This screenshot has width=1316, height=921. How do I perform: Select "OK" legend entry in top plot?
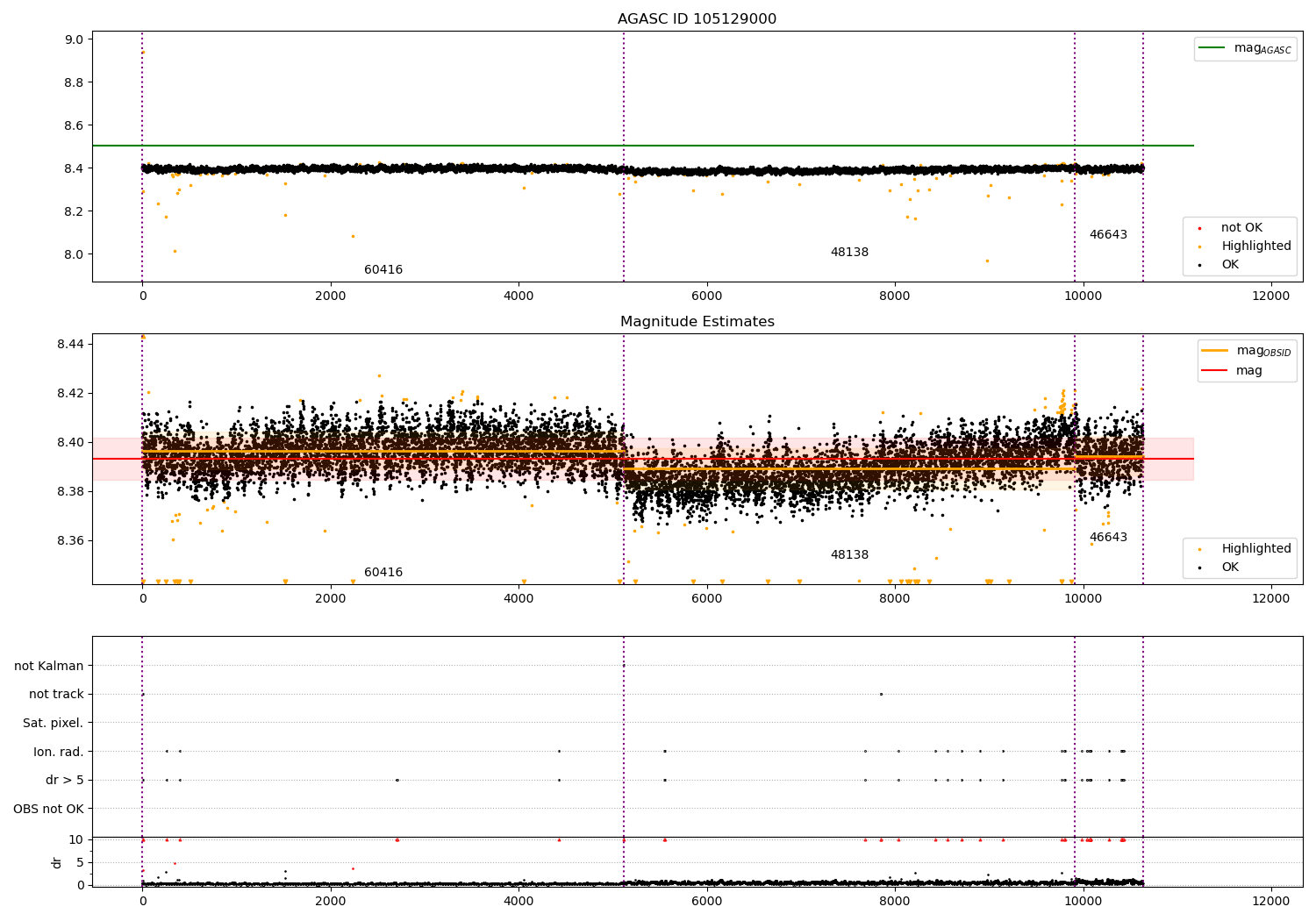(x=1216, y=265)
